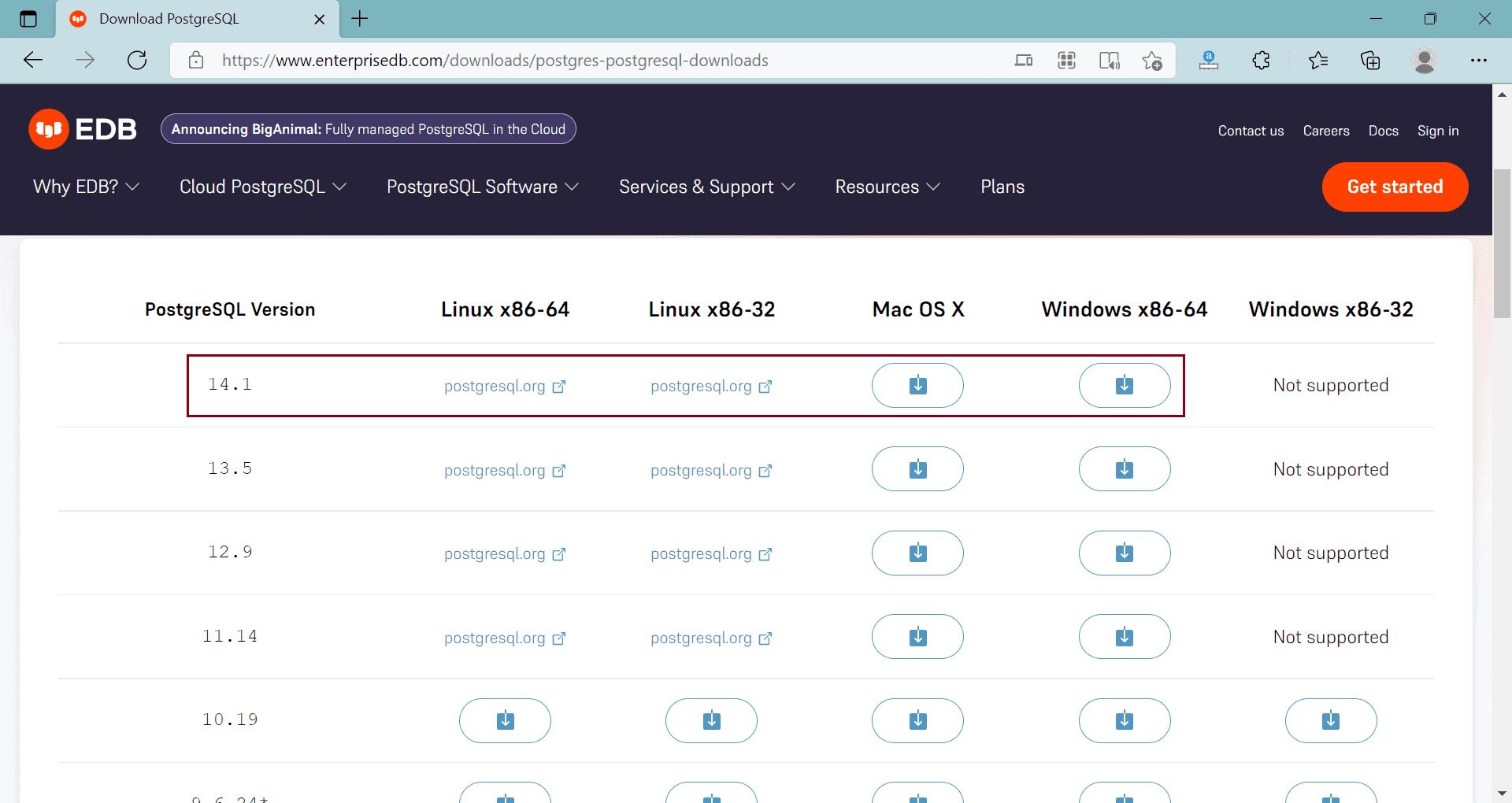Download PostgreSQL 14.1 for Windows x86-64
This screenshot has width=1512, height=803.
[1124, 385]
